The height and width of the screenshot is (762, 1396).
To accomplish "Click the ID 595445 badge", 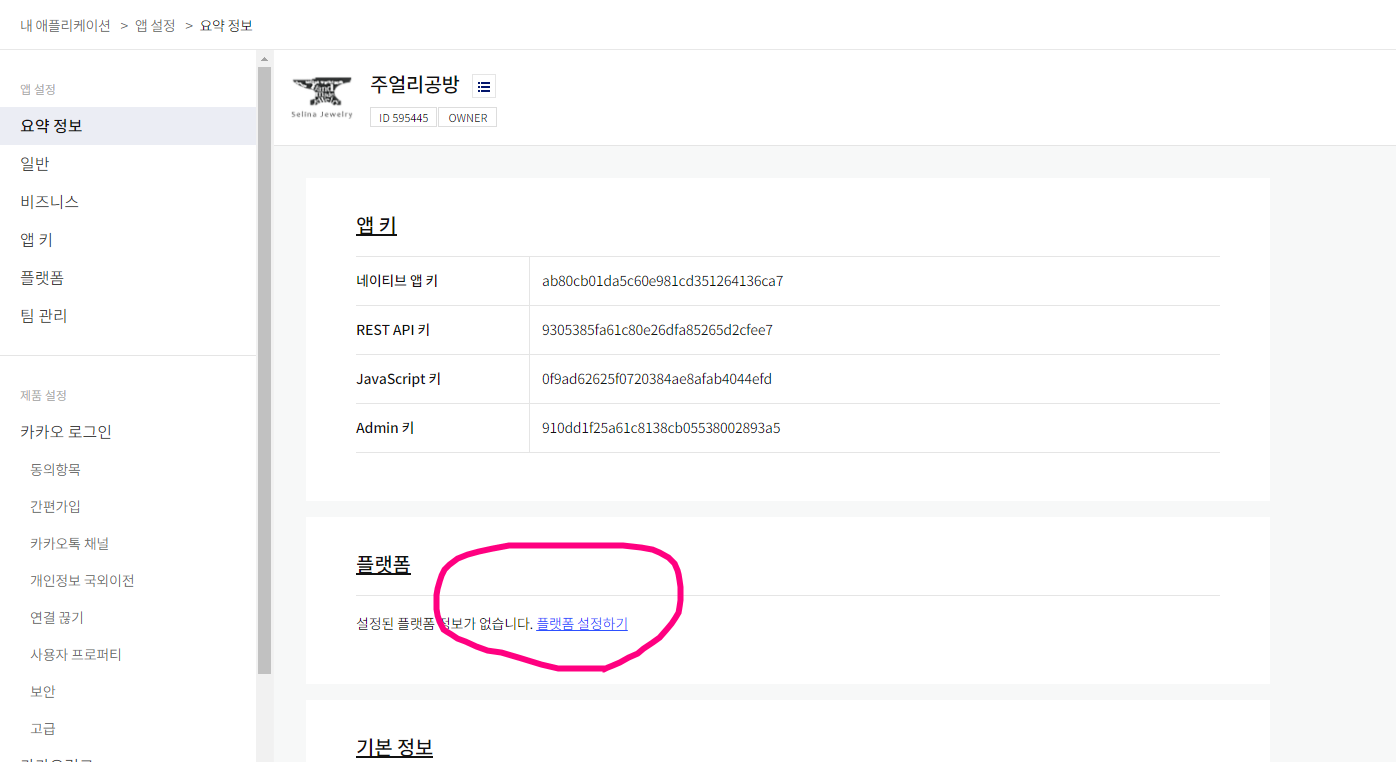I will (403, 118).
